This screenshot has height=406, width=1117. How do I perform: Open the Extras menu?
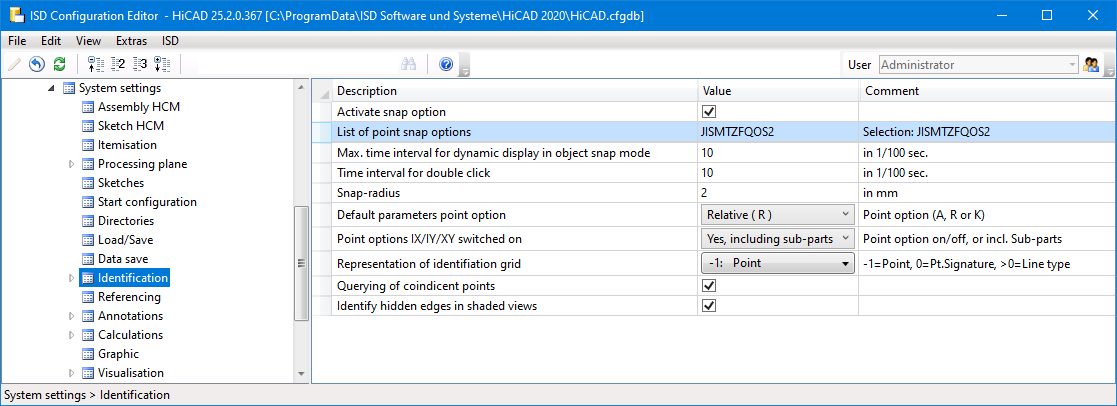(131, 41)
